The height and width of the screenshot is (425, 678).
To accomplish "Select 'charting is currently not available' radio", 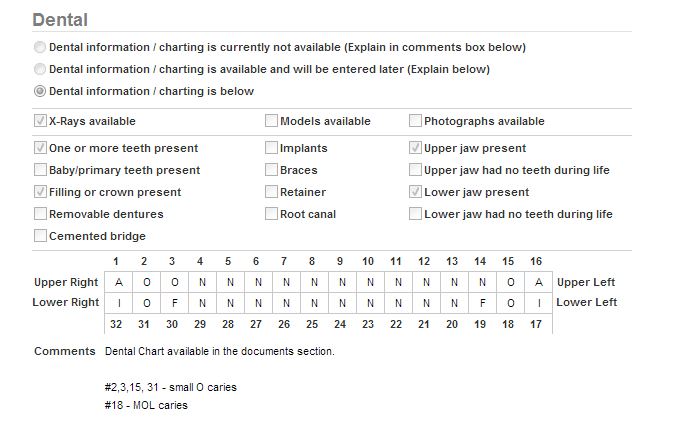I will click(x=40, y=47).
